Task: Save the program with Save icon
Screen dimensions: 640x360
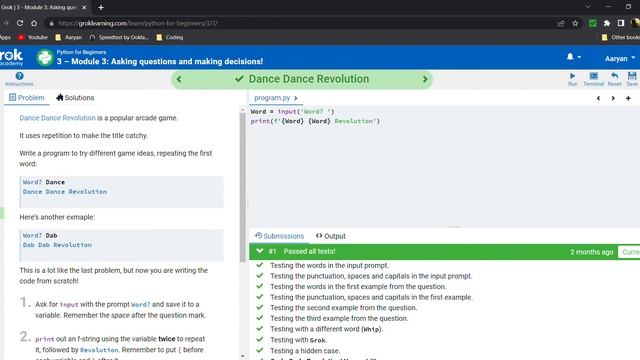Action: point(632,79)
